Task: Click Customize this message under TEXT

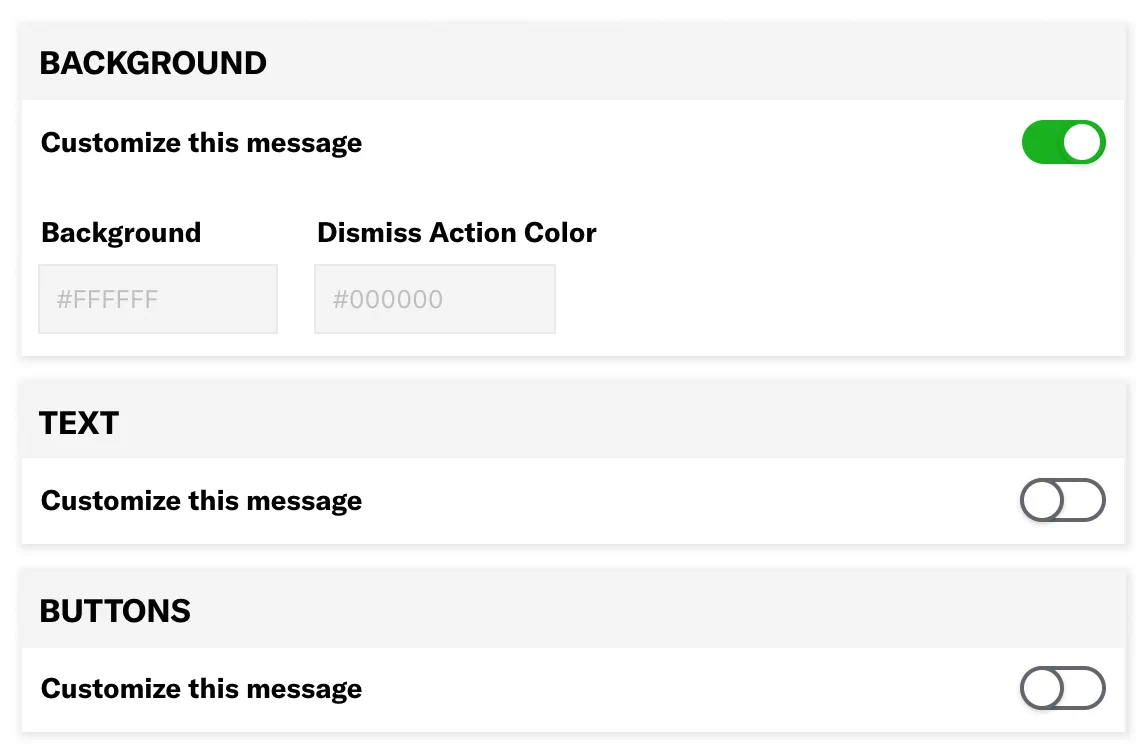Action: click(x=200, y=500)
